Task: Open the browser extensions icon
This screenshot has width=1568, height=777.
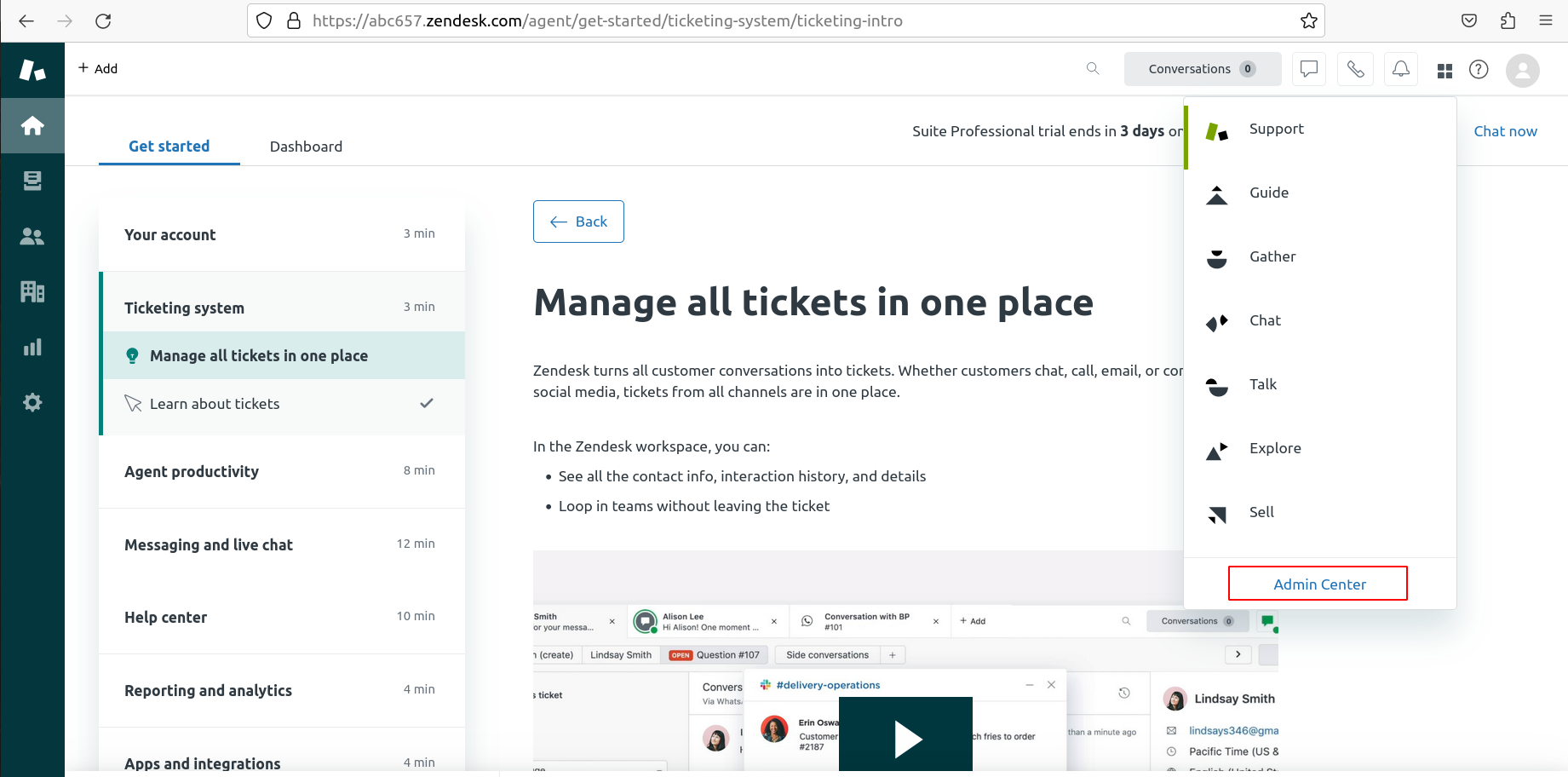Action: pyautogui.click(x=1508, y=21)
